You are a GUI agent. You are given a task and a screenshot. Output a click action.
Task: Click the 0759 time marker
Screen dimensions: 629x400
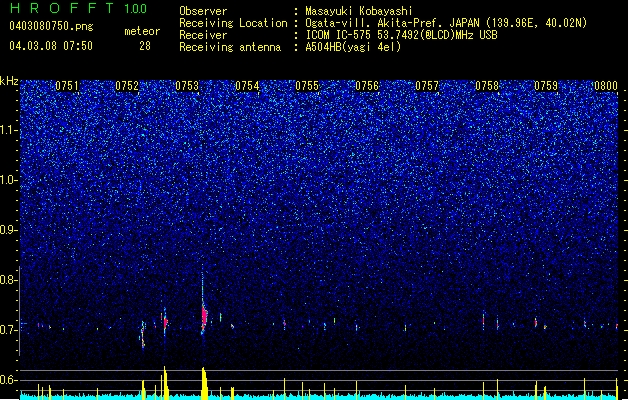click(546, 86)
